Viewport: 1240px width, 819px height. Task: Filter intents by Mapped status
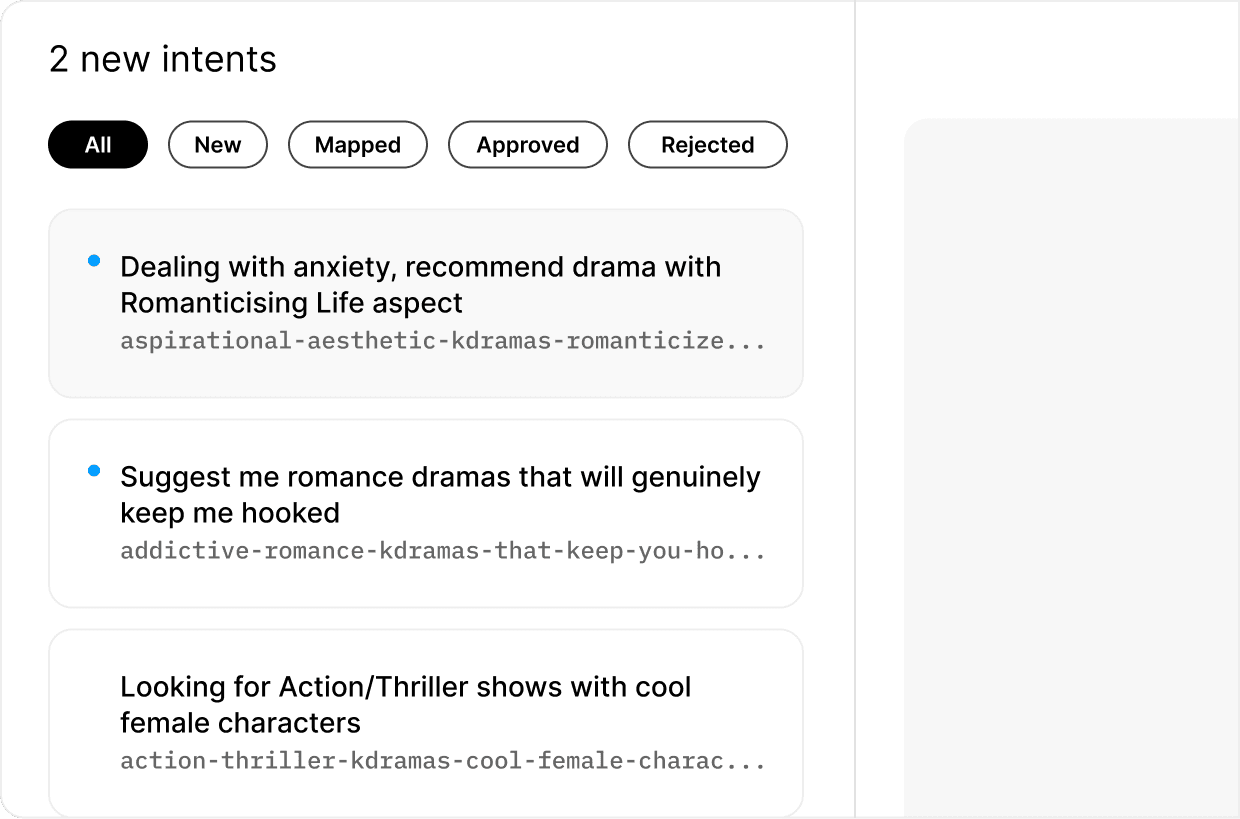click(357, 144)
